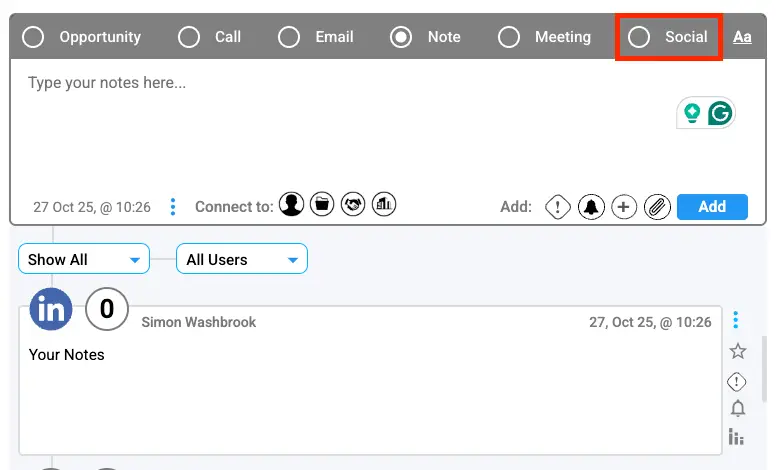Click the LinkedIn icon on the note
Image resolution: width=776 pixels, height=470 pixels.
pyautogui.click(x=51, y=310)
